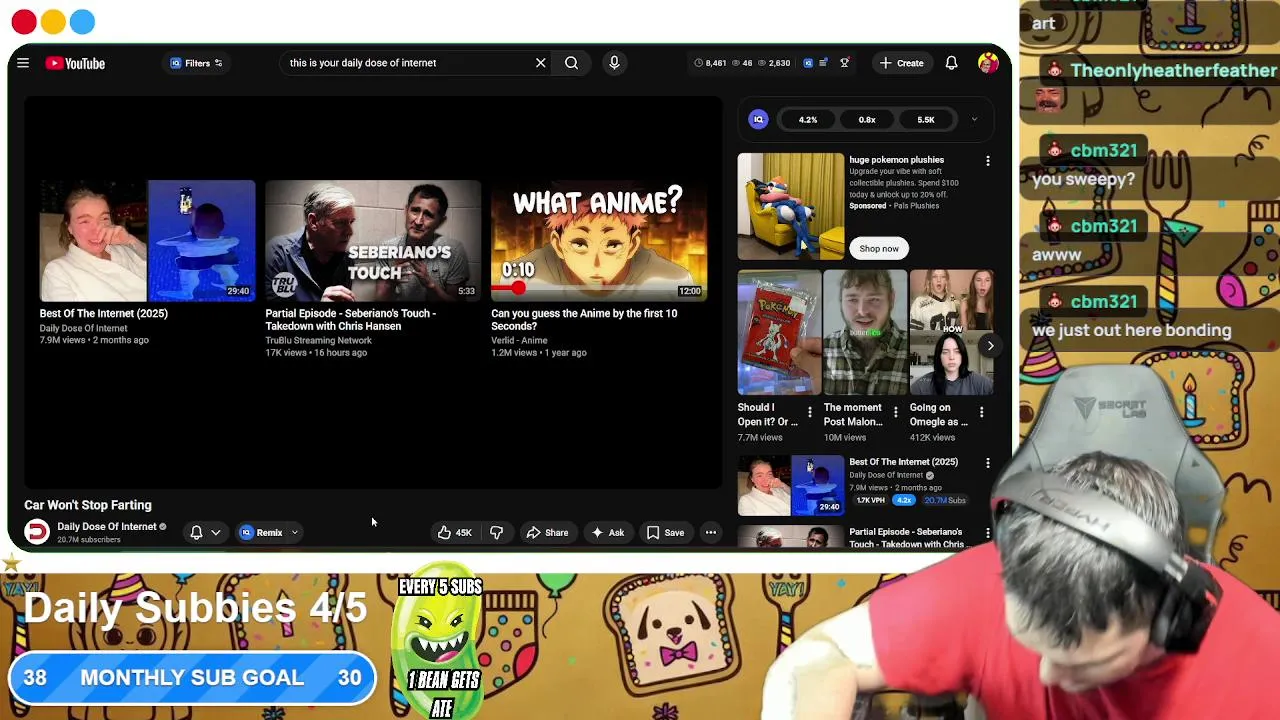Click the 1.7K VPH badge
The image size is (1280, 720).
[870, 500]
